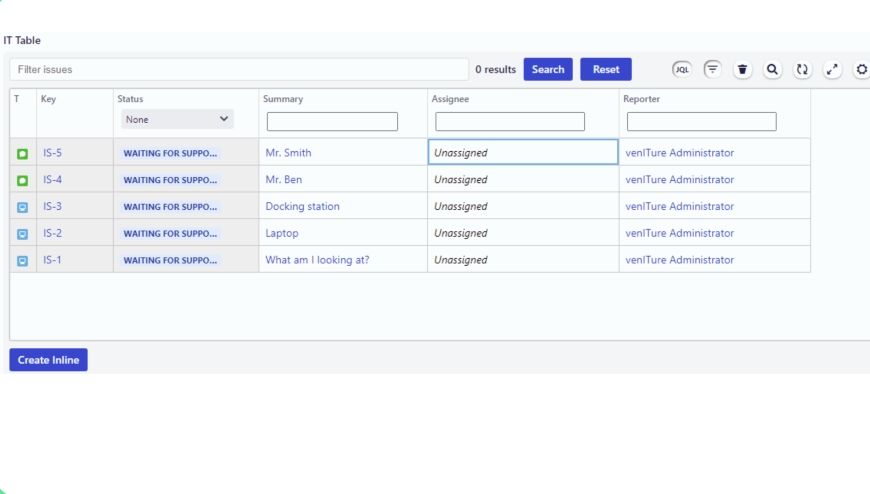The width and height of the screenshot is (870, 494).
Task: Click the JQL mode icon
Action: pyautogui.click(x=682, y=69)
